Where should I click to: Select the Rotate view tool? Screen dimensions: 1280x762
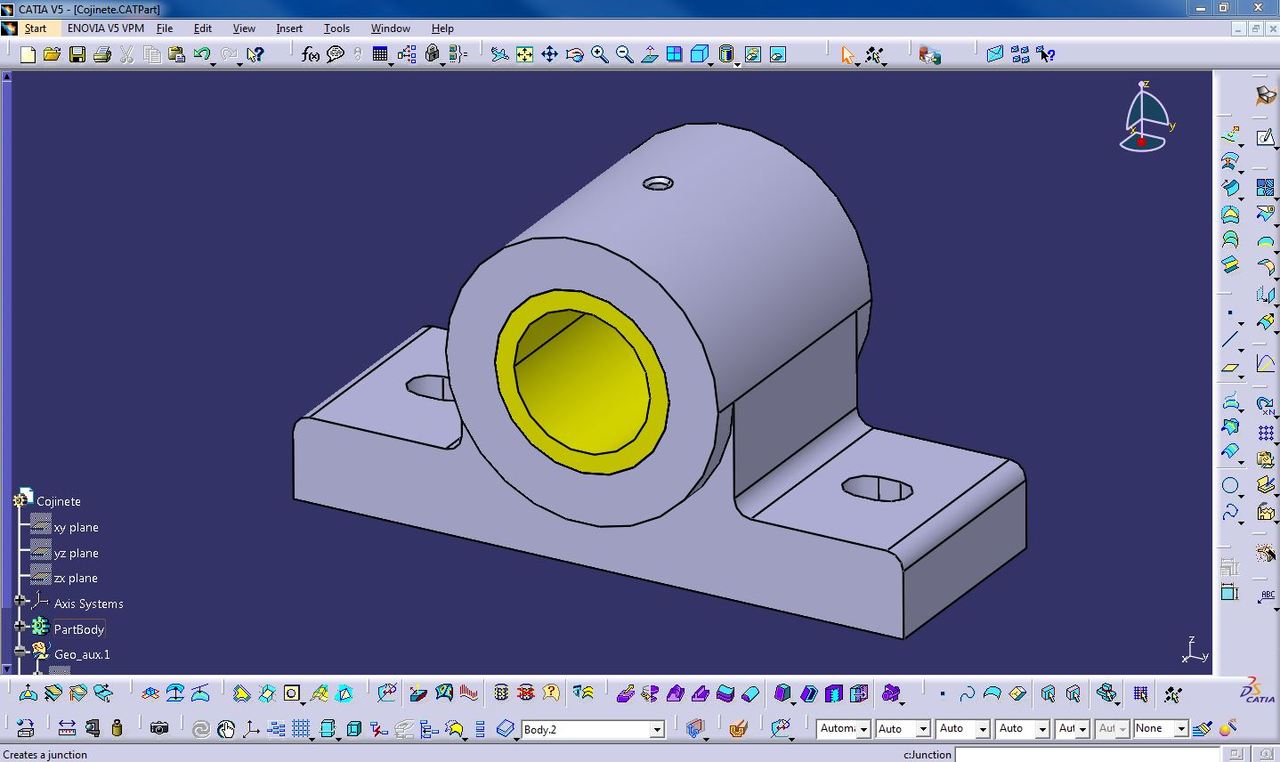click(574, 54)
